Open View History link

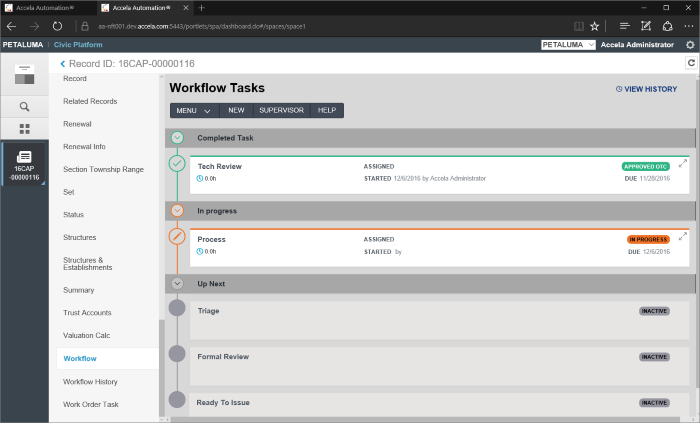(646, 89)
